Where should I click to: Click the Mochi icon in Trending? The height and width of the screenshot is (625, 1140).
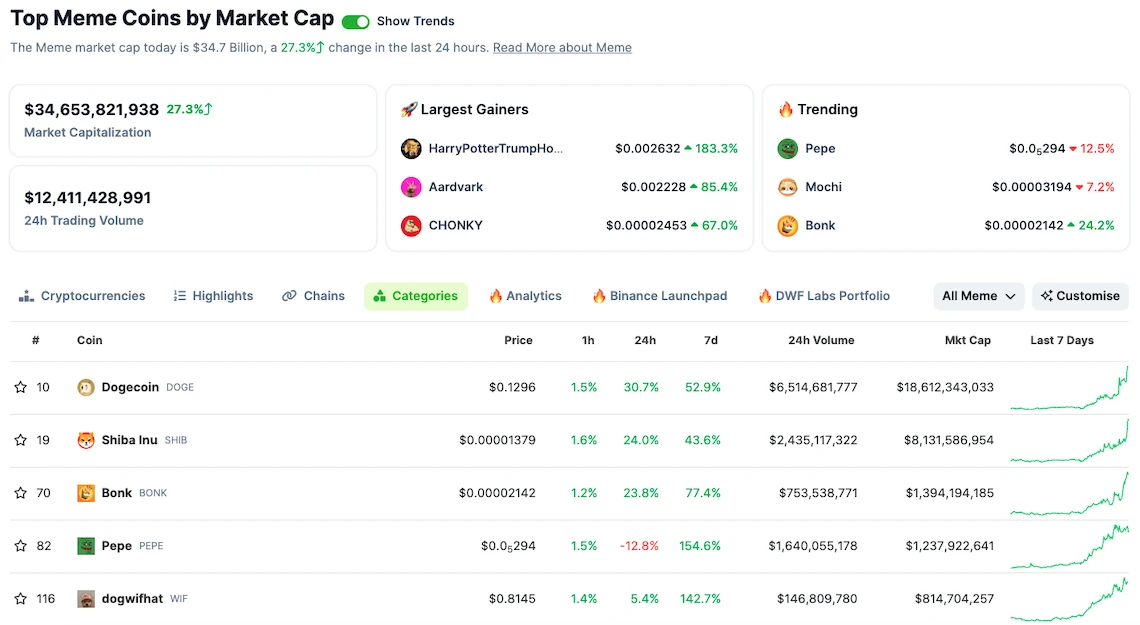point(787,187)
